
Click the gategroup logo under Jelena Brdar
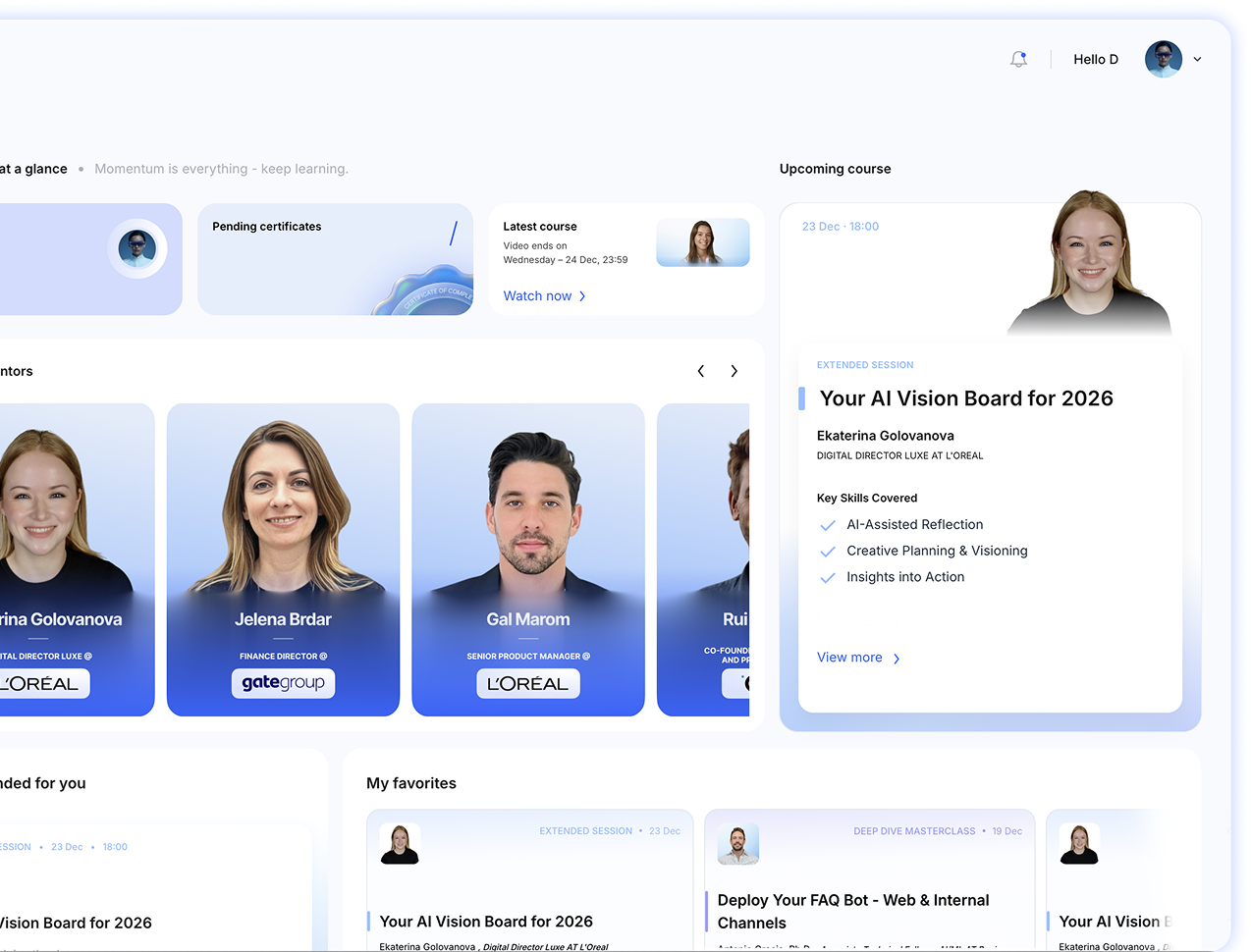click(283, 683)
